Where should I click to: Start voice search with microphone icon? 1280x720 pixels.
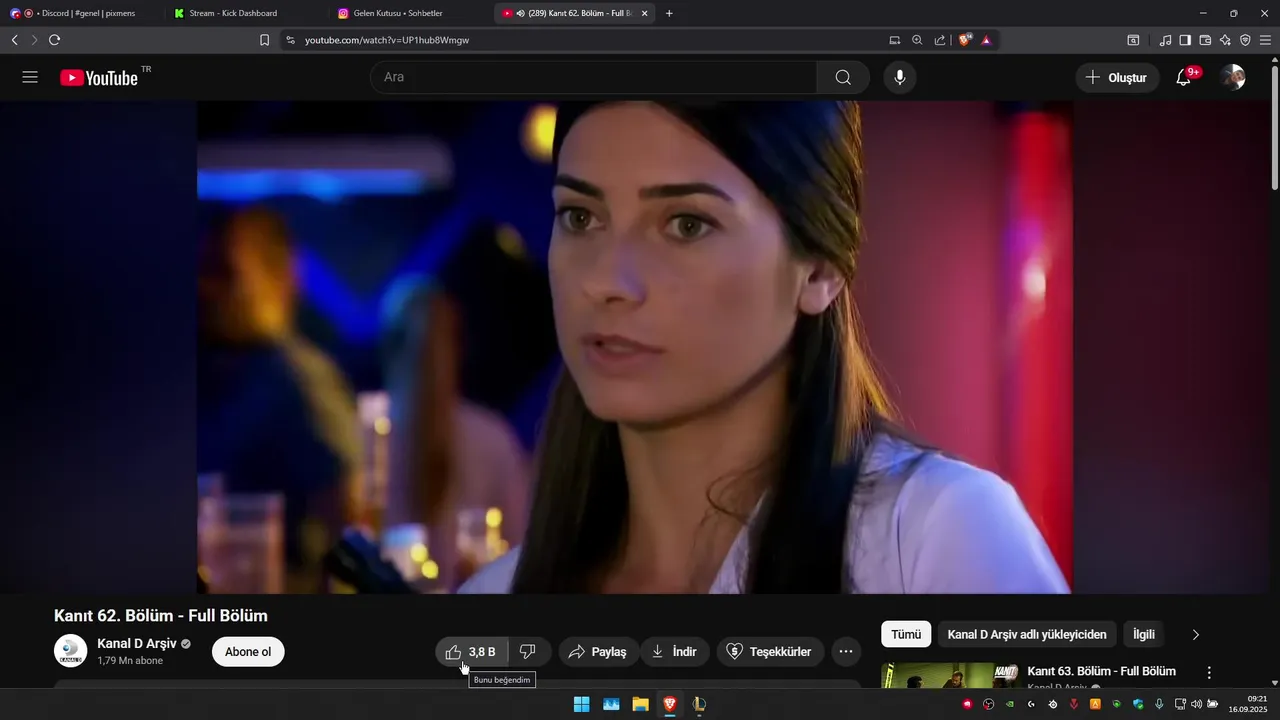[900, 77]
